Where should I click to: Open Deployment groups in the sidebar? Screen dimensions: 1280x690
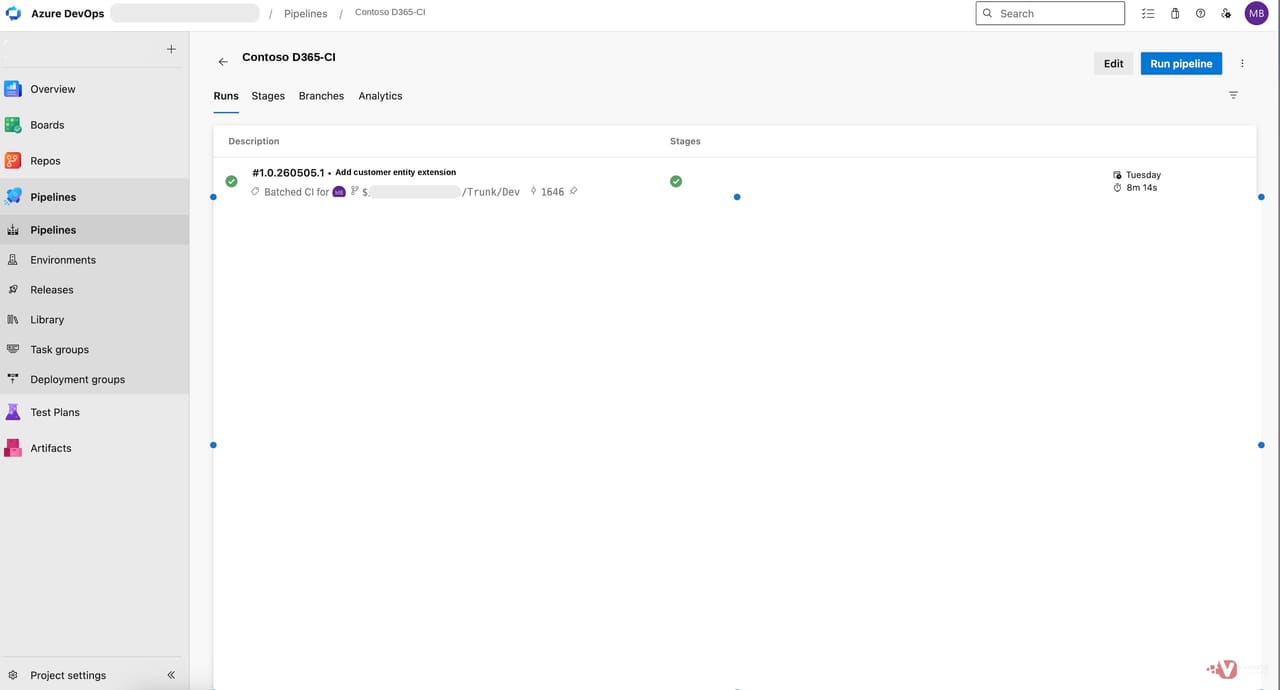pos(77,380)
